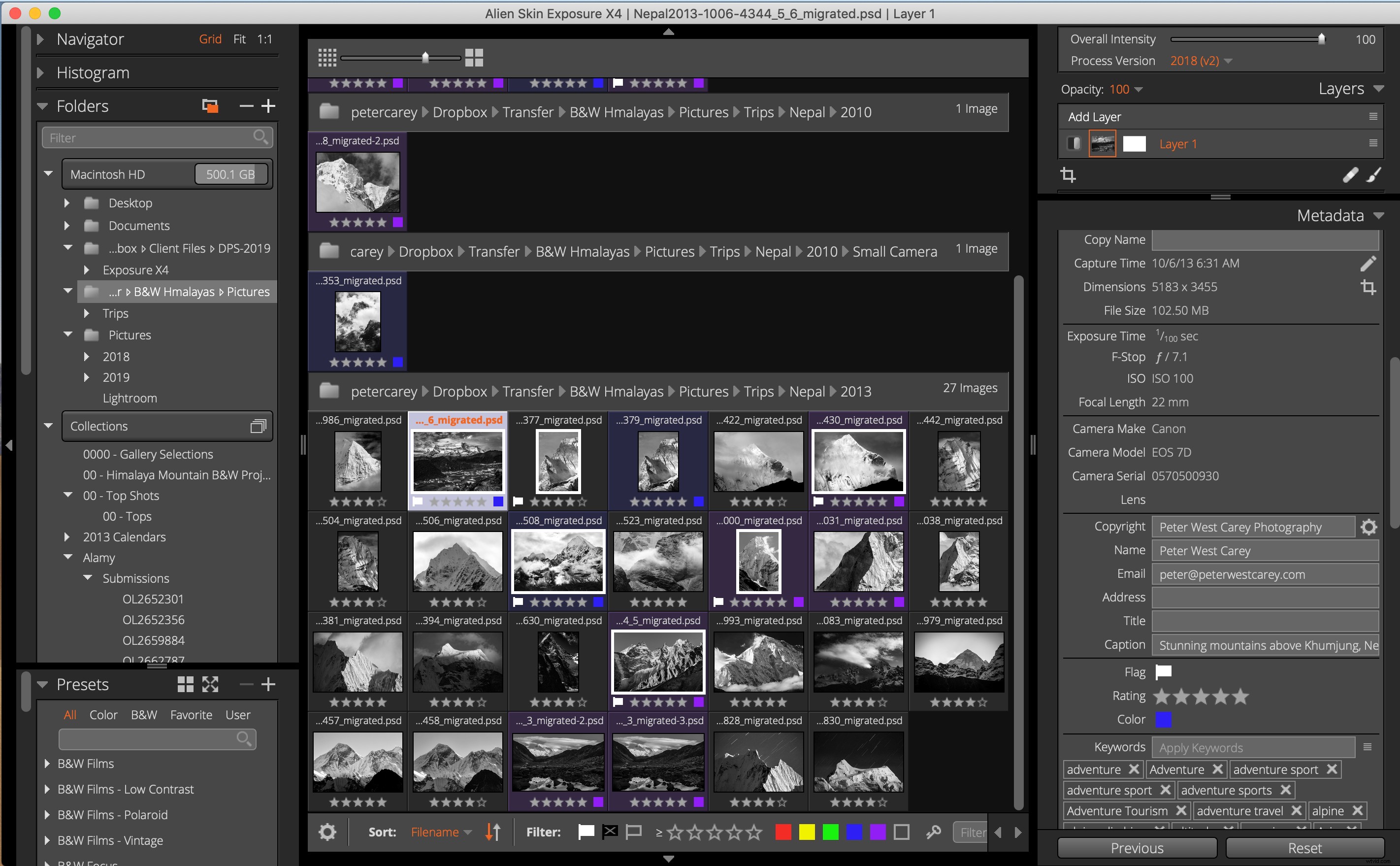The image size is (1400, 866).
Task: Expand the Desktop folder in the tree
Action: tap(67, 203)
